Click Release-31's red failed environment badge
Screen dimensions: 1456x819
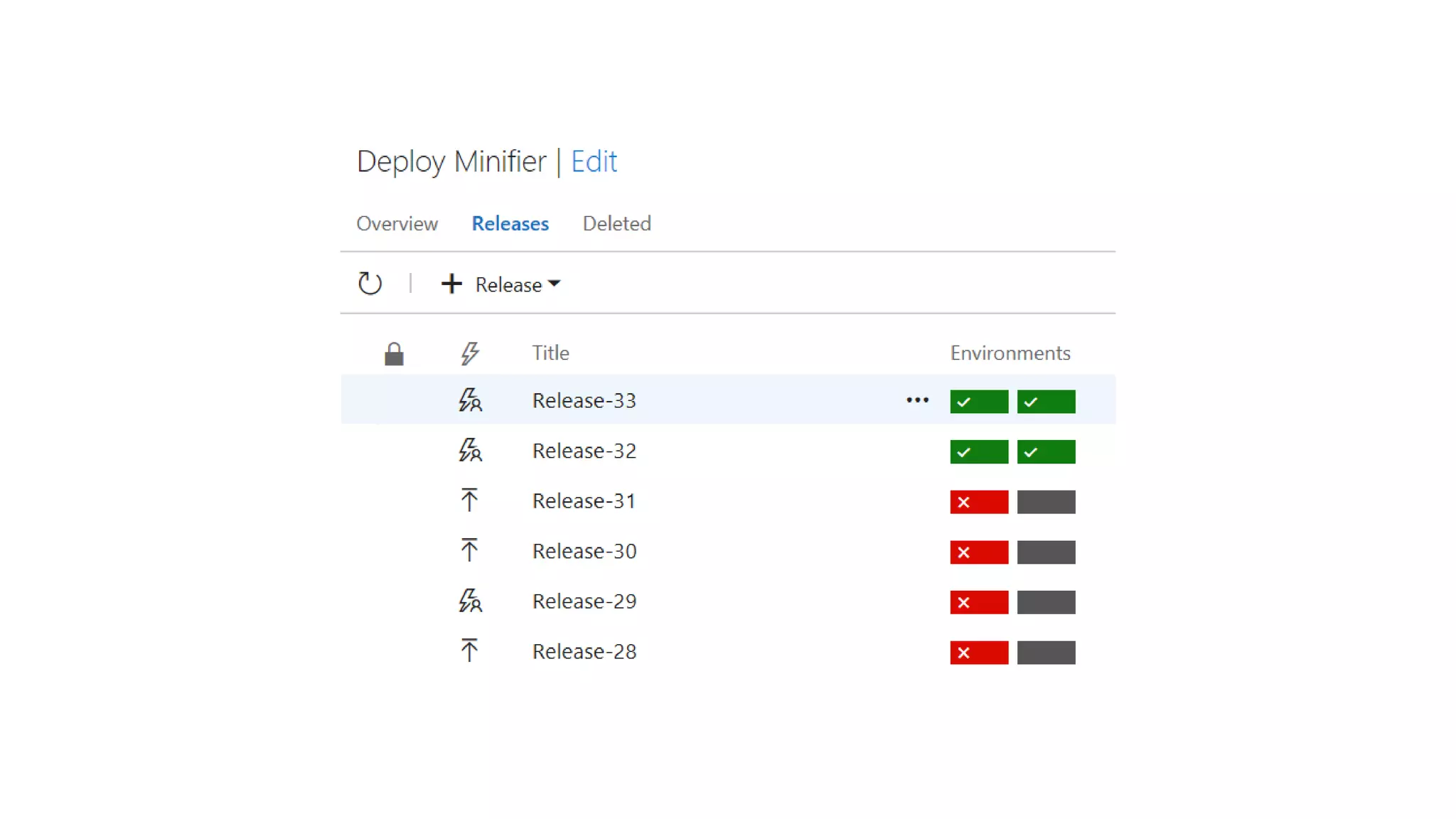pos(978,502)
